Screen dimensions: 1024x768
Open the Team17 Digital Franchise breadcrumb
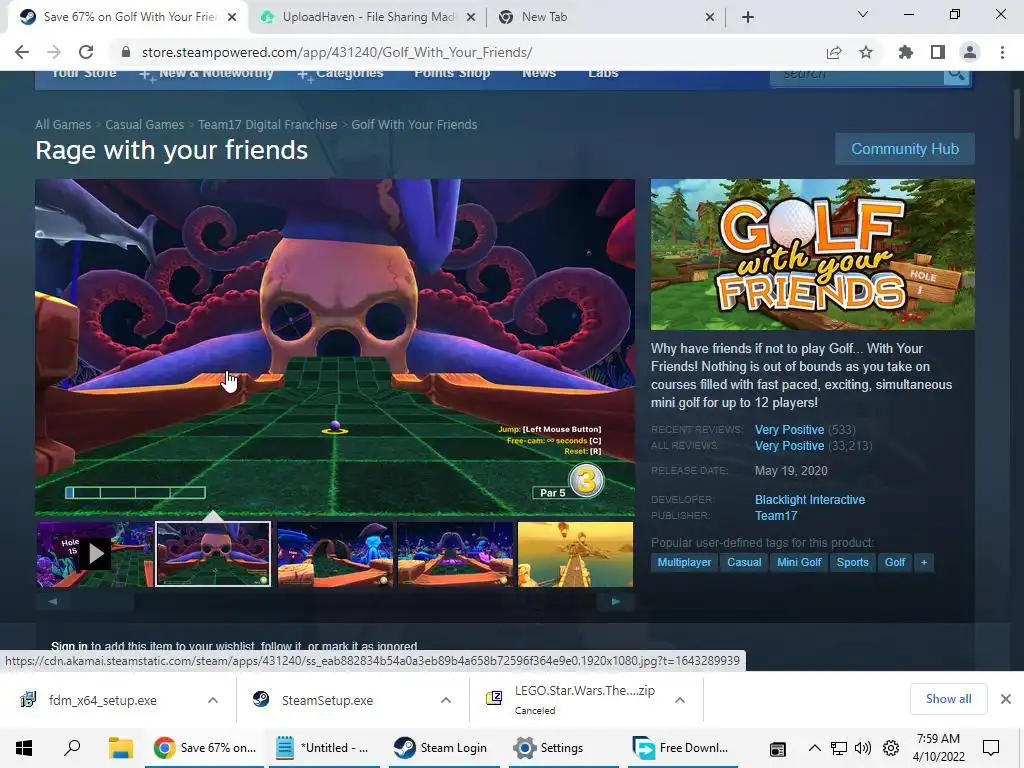[x=268, y=125]
